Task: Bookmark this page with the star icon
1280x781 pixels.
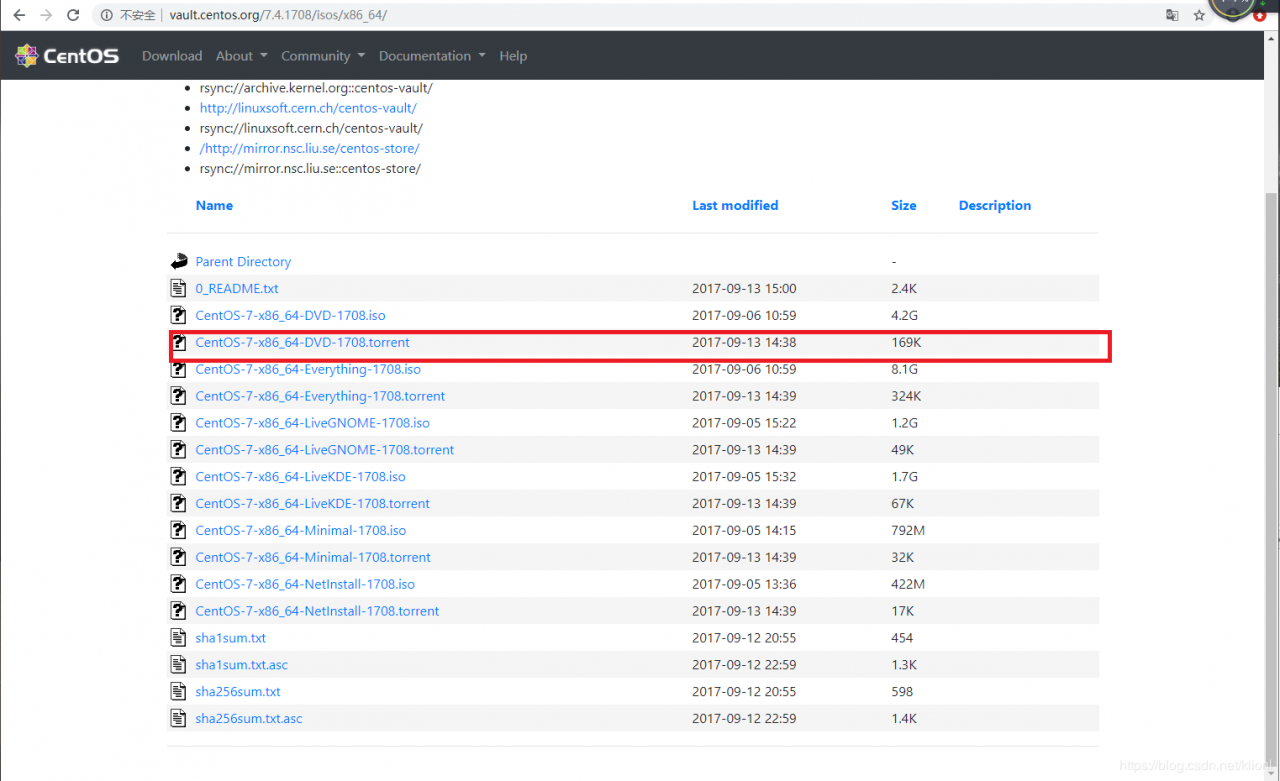Action: 1199,15
